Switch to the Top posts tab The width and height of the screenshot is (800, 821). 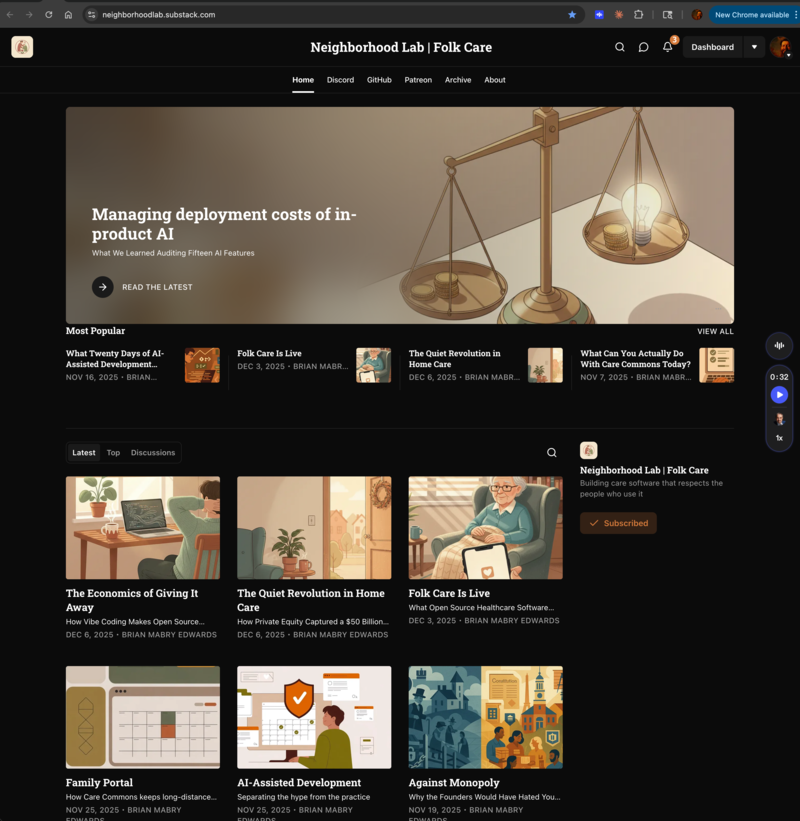[113, 453]
